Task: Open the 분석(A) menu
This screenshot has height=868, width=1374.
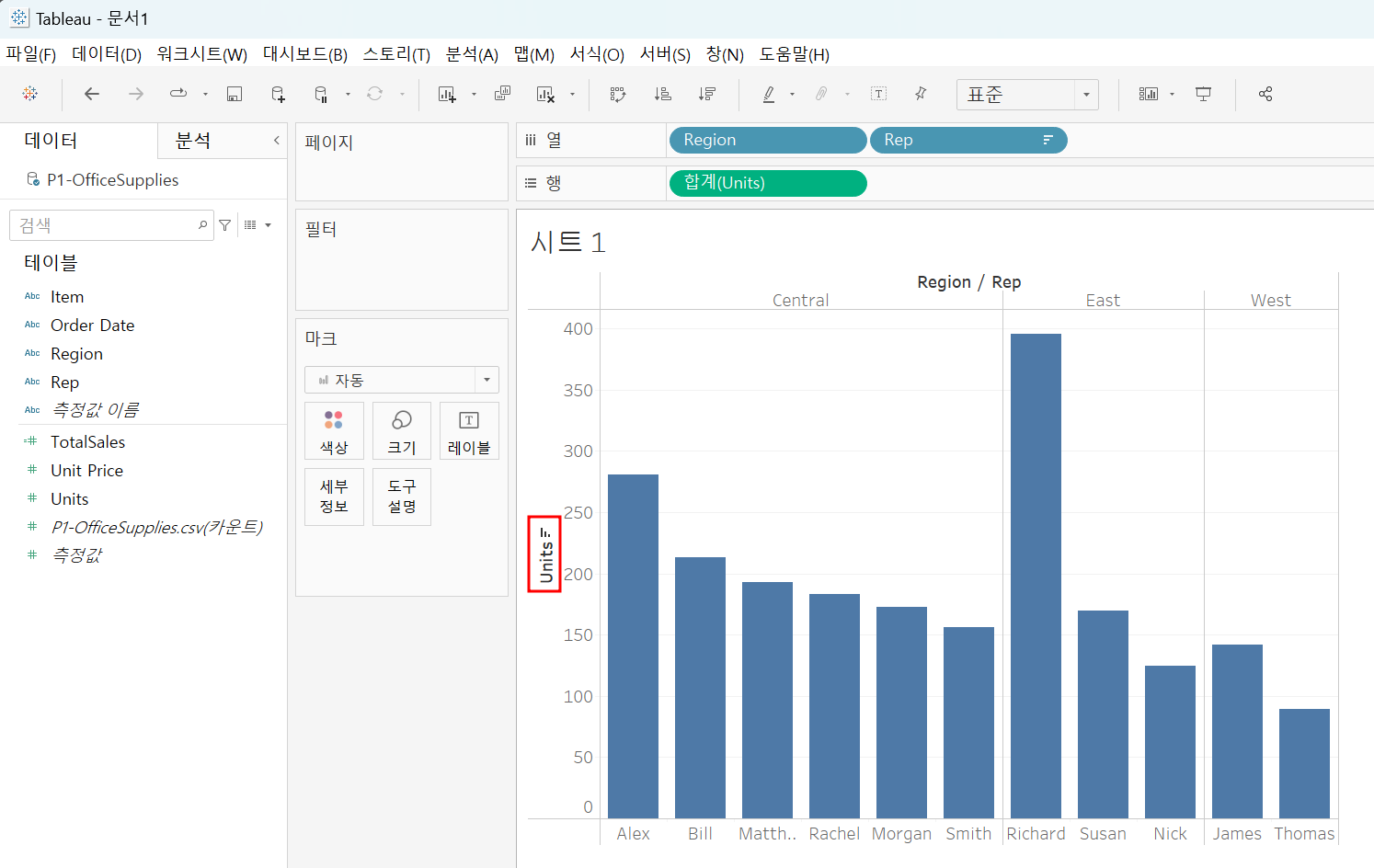Action: pyautogui.click(x=472, y=55)
